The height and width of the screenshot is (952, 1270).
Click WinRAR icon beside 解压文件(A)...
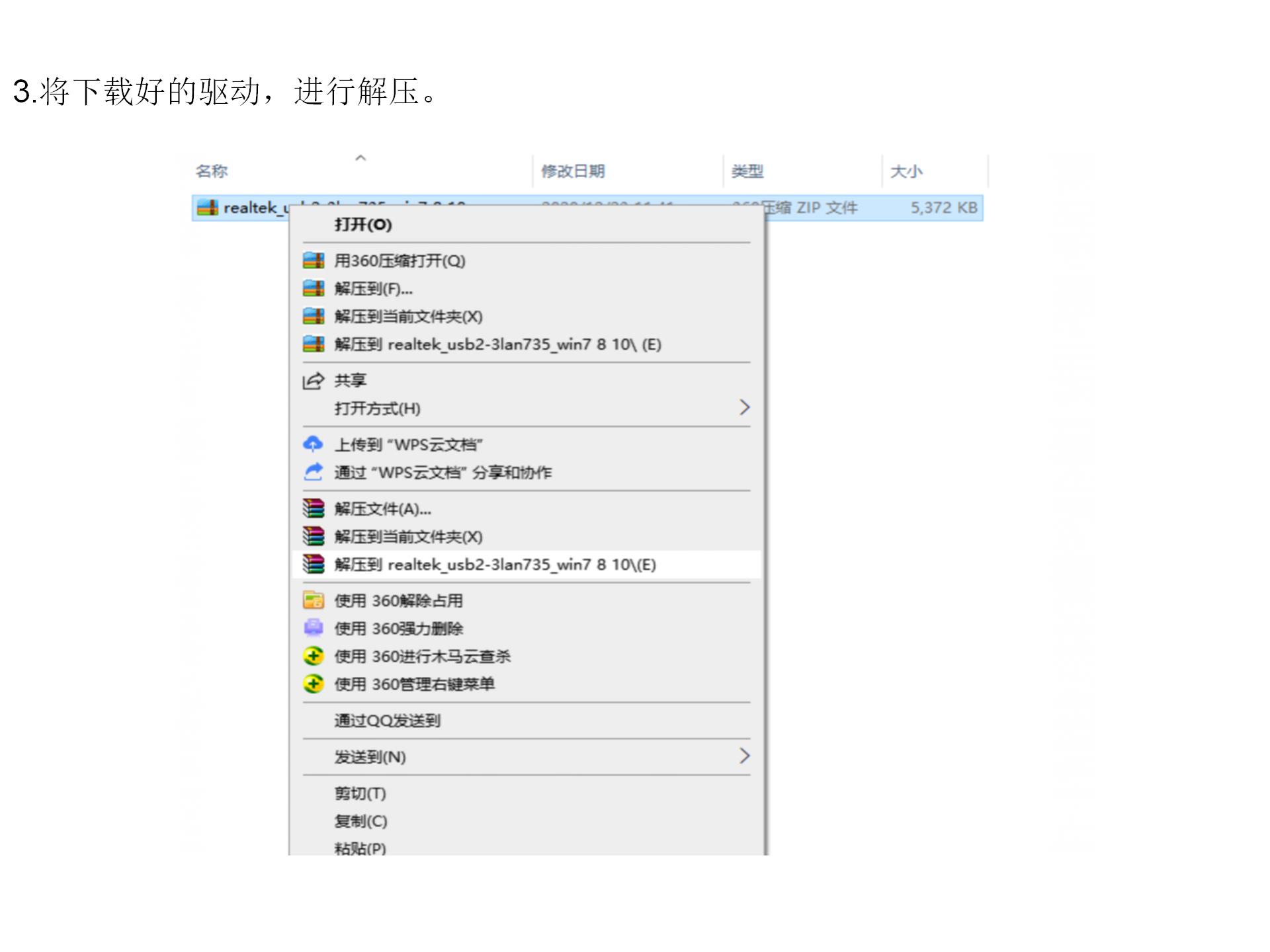pos(314,508)
